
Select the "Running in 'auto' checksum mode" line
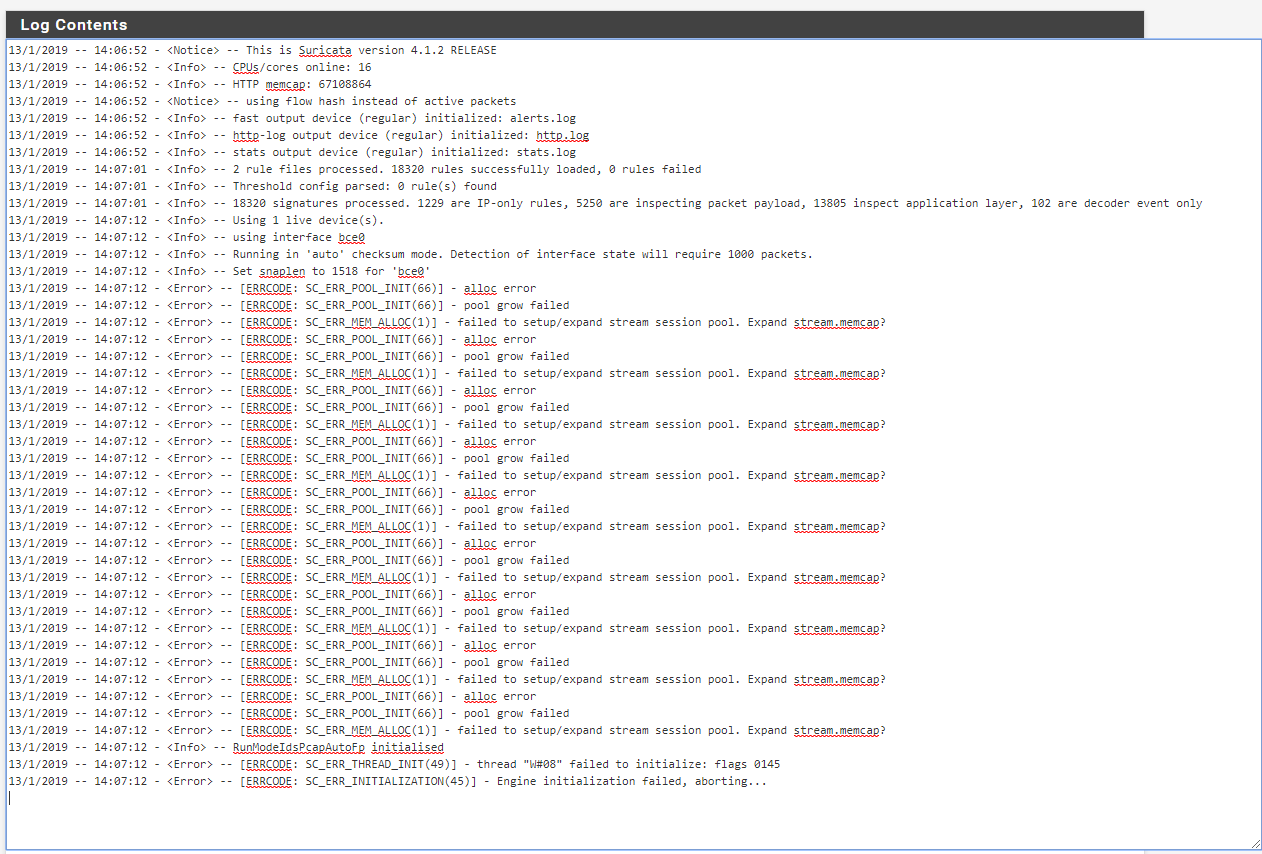click(410, 254)
